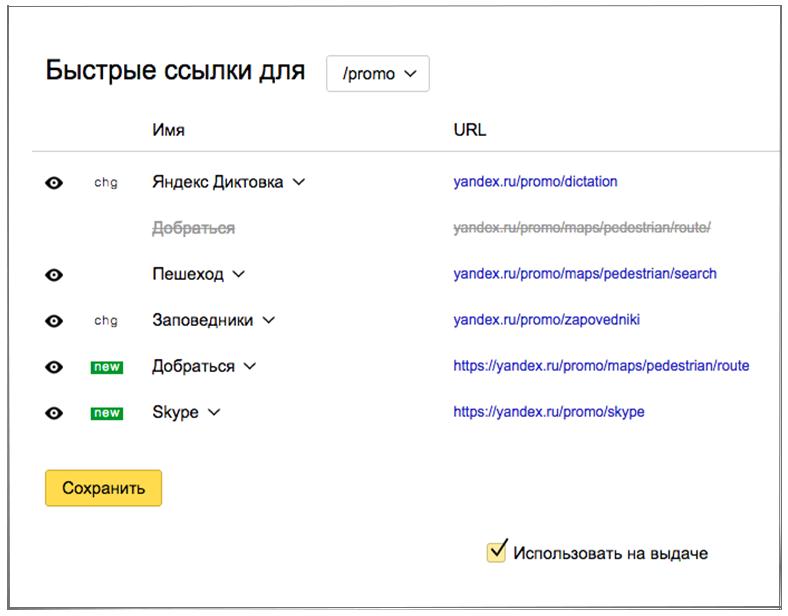Click the Имя column header
Screen dimensions: 788x616
168,130
